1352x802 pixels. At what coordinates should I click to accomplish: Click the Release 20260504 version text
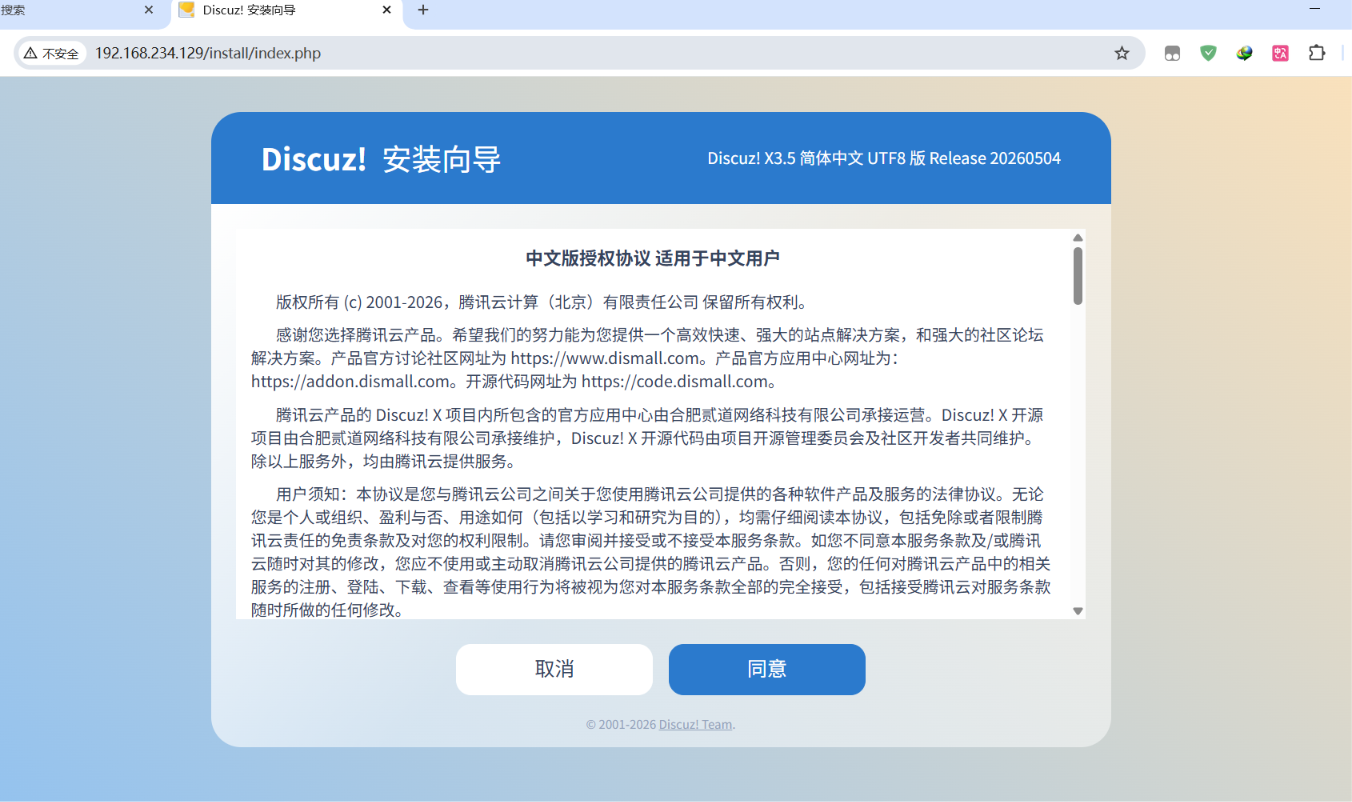pos(995,158)
